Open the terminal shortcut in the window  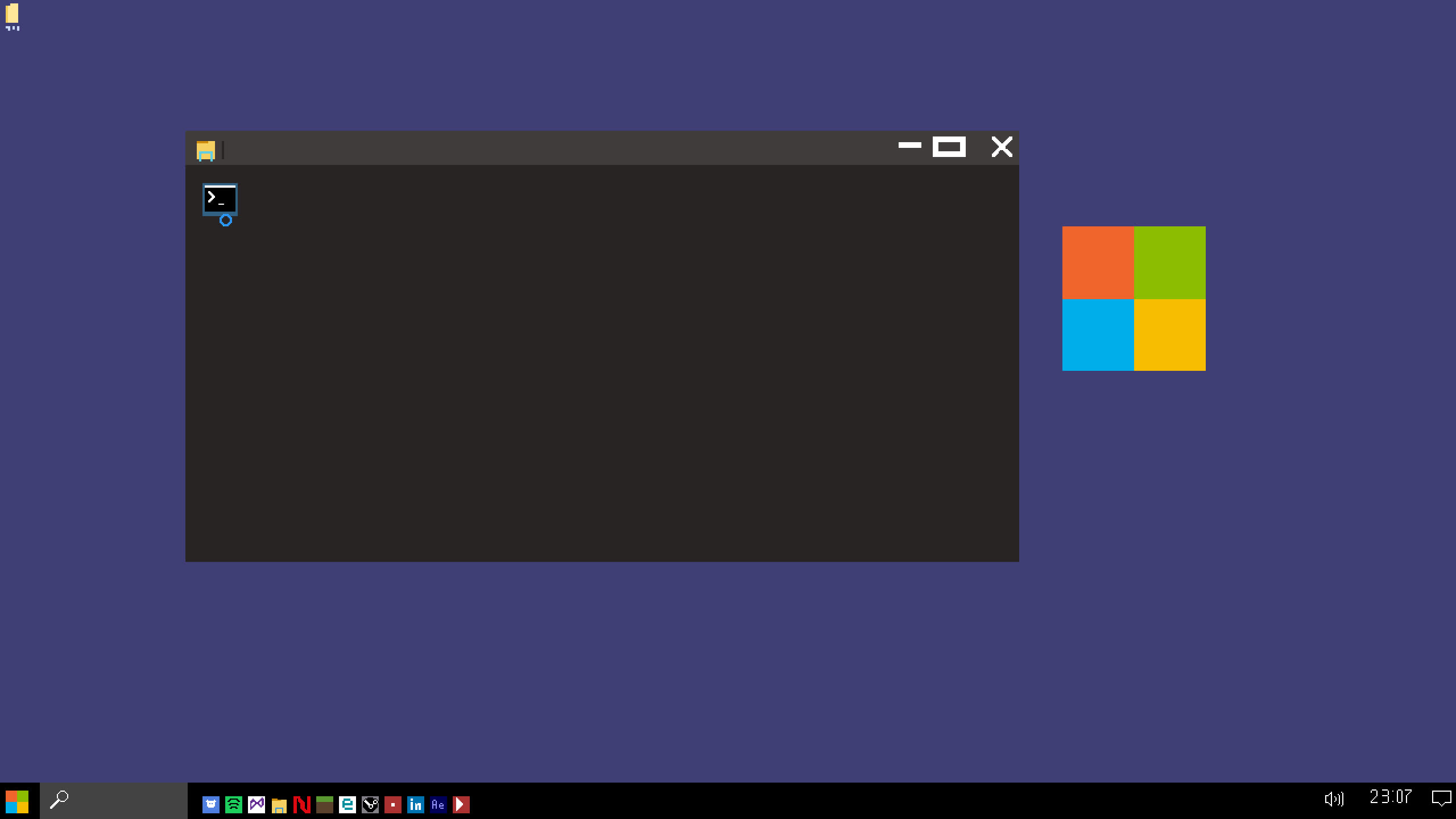point(220,200)
